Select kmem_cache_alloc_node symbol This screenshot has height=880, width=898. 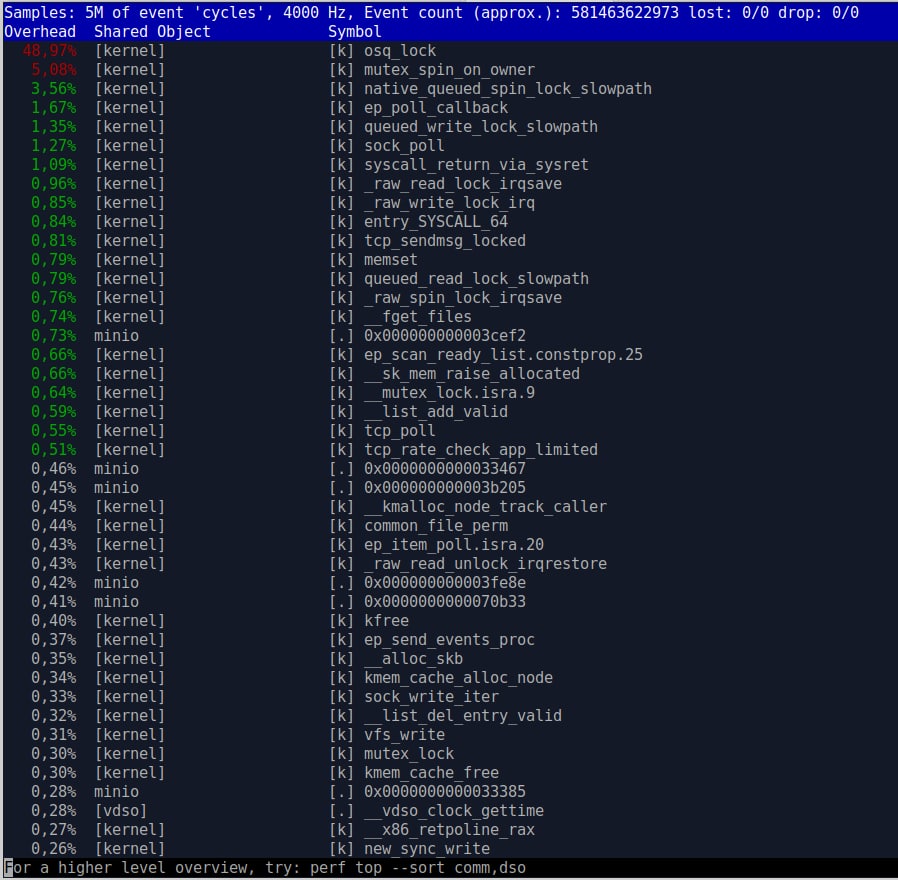click(458, 678)
